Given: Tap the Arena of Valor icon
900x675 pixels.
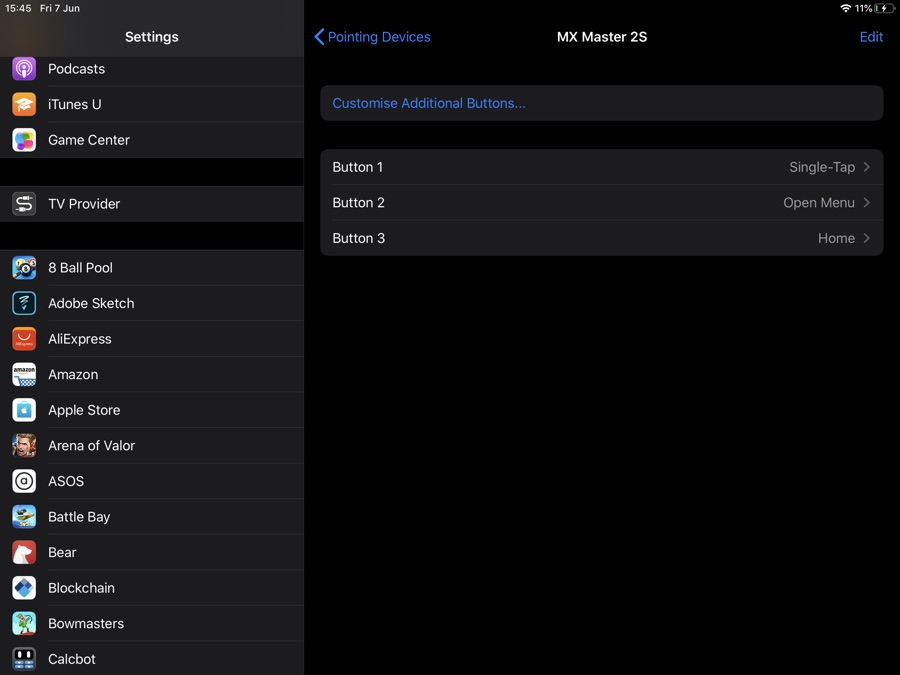Looking at the screenshot, I should pos(24,445).
